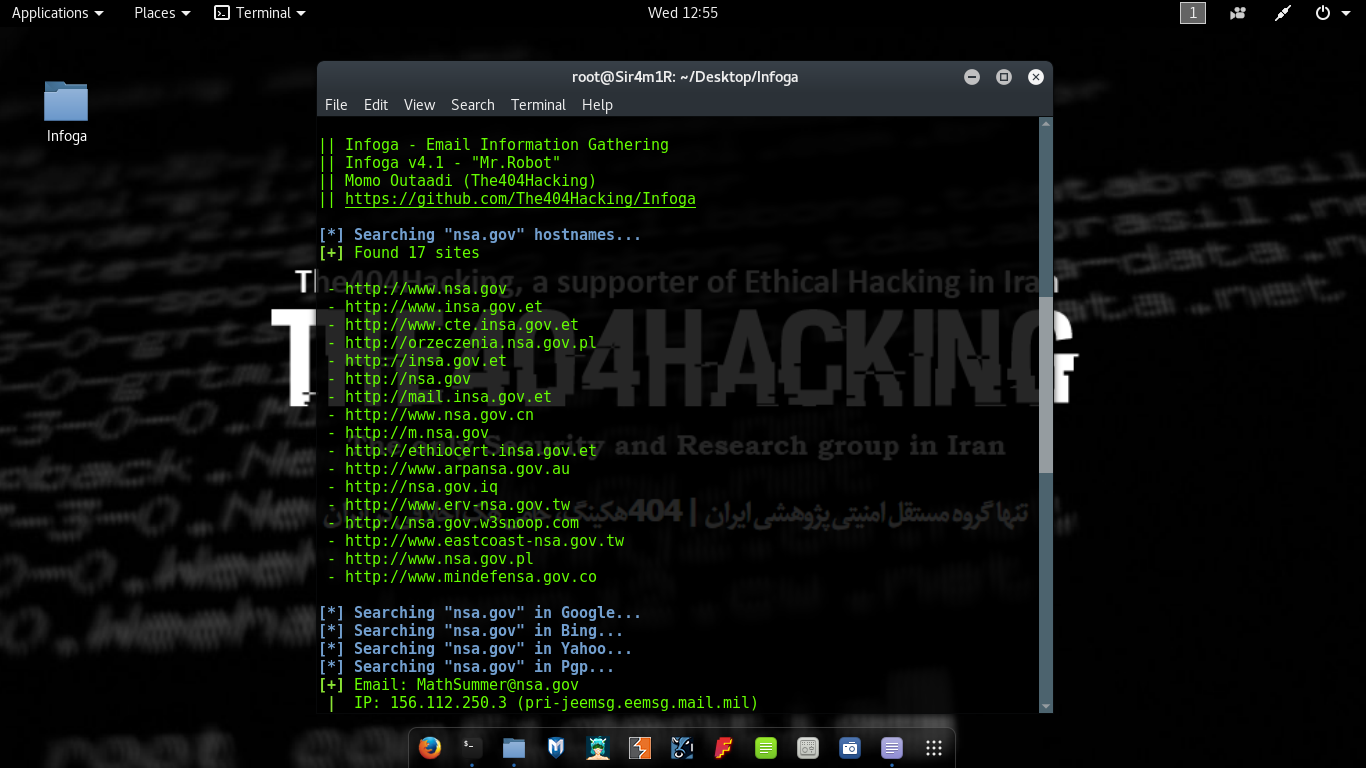Click the terminal vertical scrollbar thumb
This screenshot has height=768, width=1366.
pos(1046,385)
